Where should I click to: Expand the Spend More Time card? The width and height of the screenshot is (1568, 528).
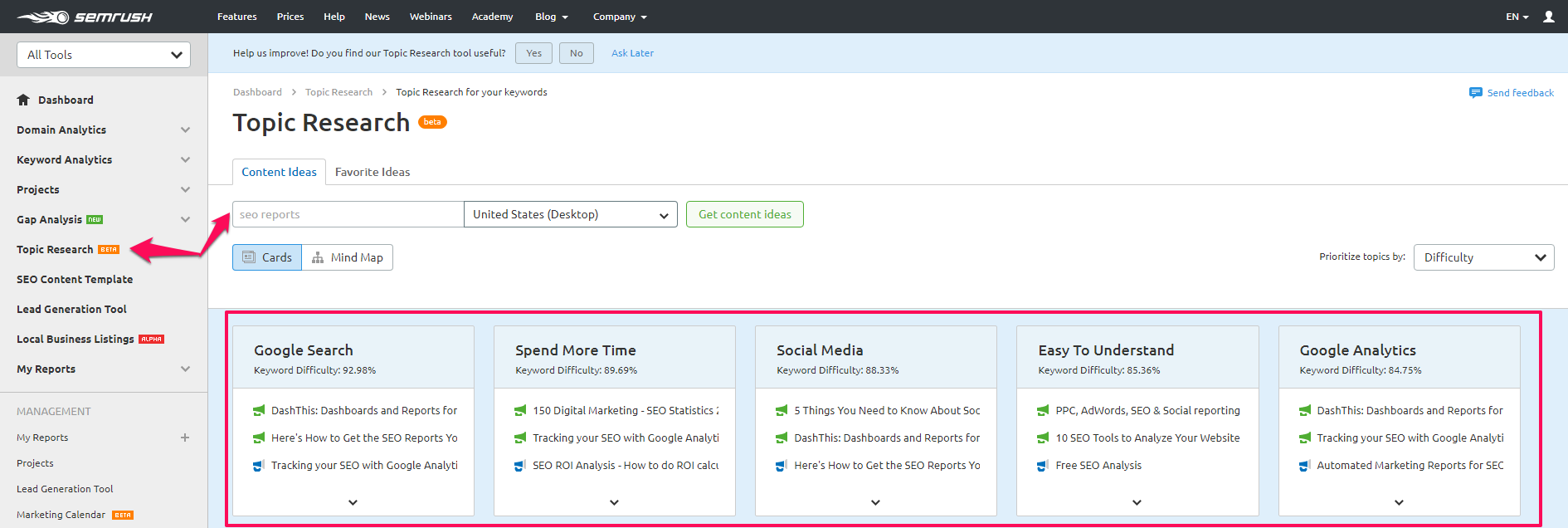(x=614, y=502)
